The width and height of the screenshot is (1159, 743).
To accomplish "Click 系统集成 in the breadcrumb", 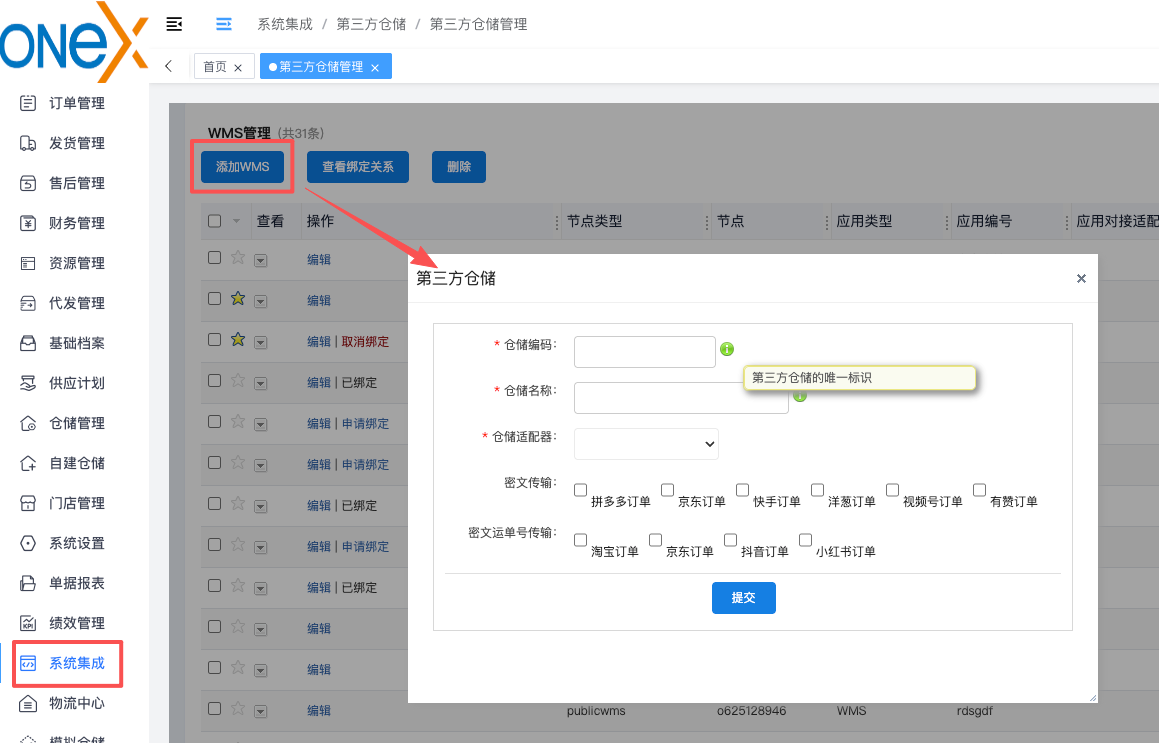I will click(285, 24).
